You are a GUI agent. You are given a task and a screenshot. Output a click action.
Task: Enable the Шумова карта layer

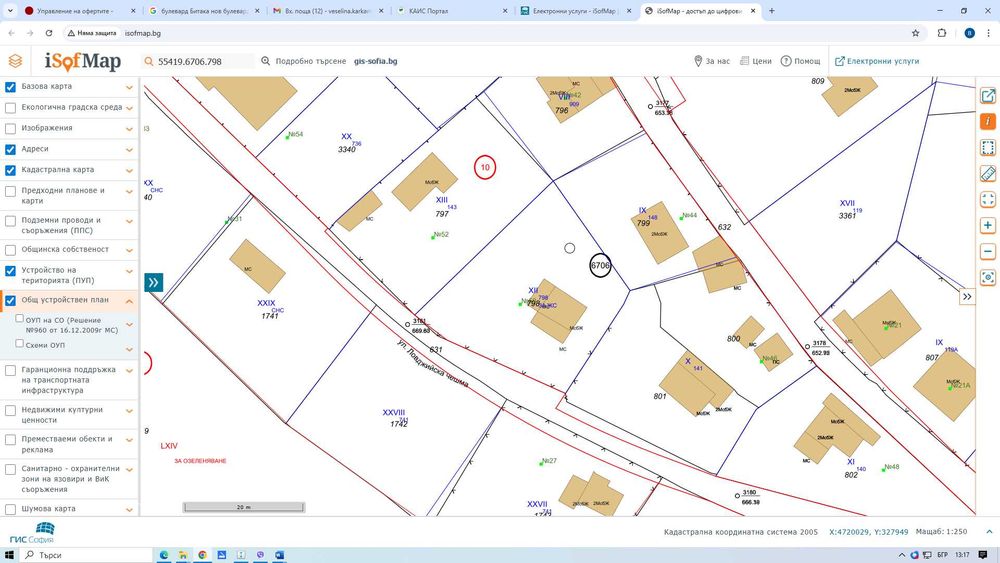pyautogui.click(x=10, y=509)
